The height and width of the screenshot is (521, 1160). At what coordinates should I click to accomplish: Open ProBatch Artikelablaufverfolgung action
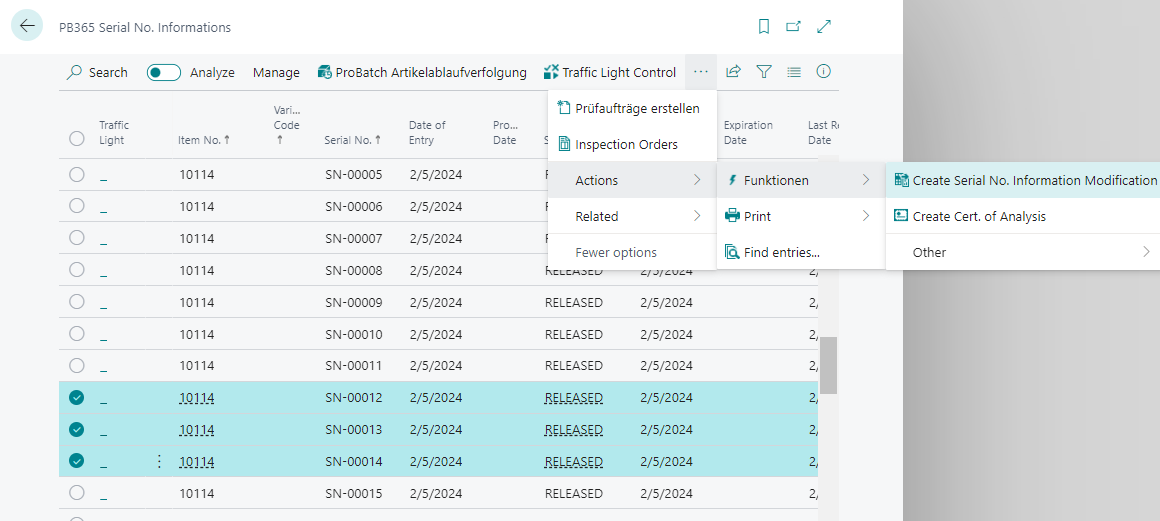(422, 73)
